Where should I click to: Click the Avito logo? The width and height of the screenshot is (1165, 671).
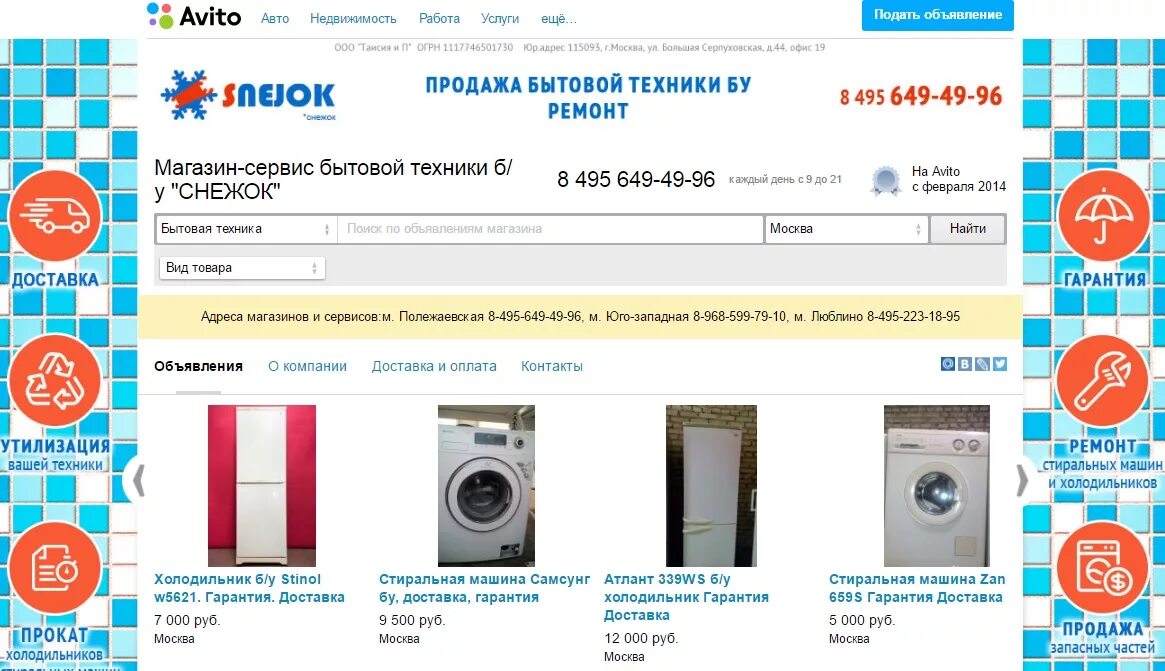194,16
